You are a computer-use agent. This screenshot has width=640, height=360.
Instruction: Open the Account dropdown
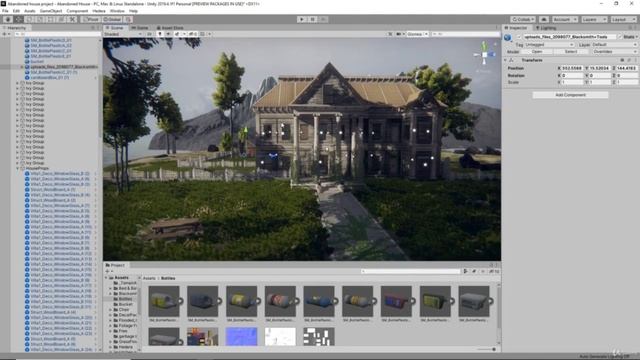565,19
